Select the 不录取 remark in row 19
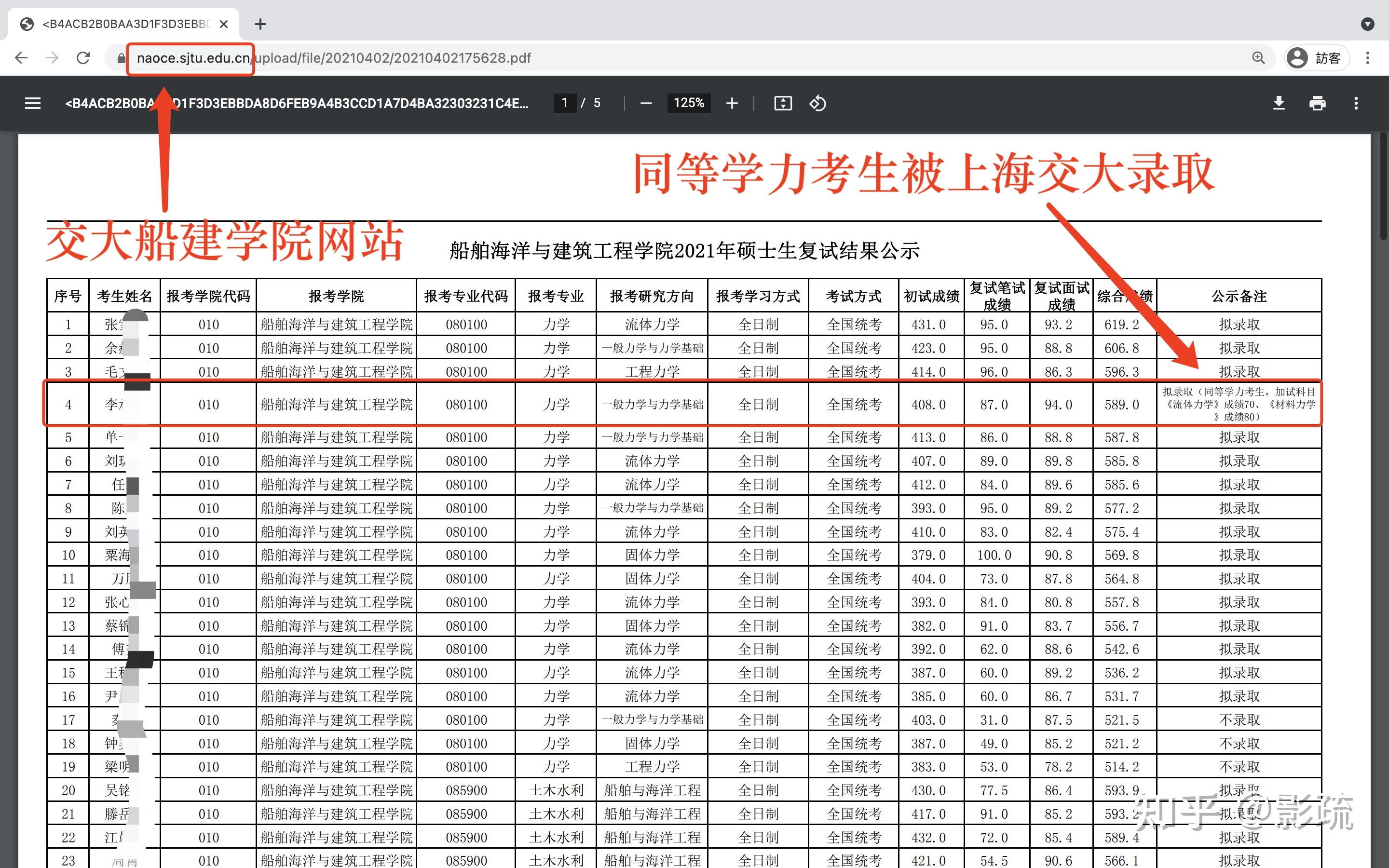 point(1239,767)
